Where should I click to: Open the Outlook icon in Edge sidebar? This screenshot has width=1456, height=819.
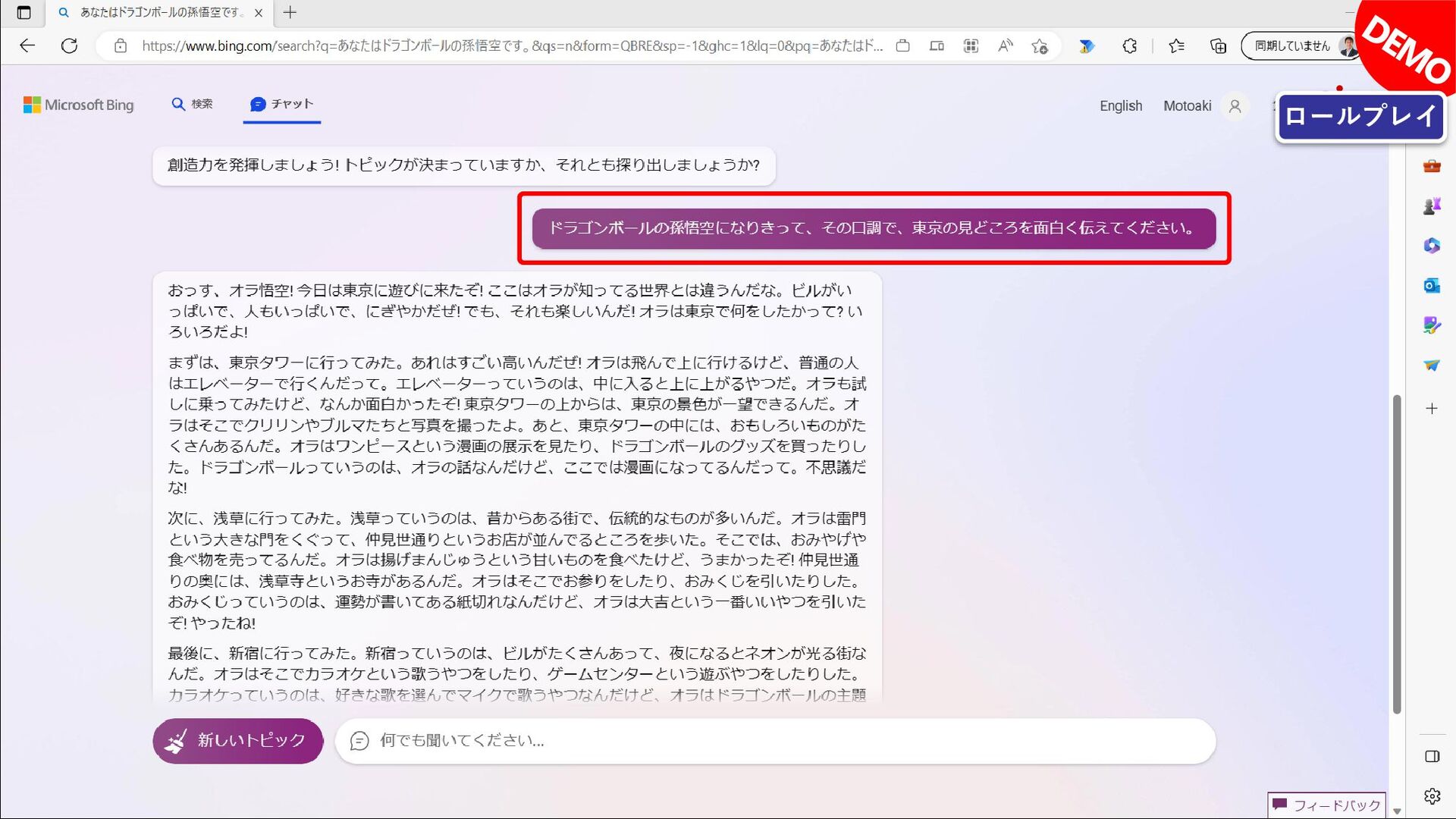click(1431, 285)
